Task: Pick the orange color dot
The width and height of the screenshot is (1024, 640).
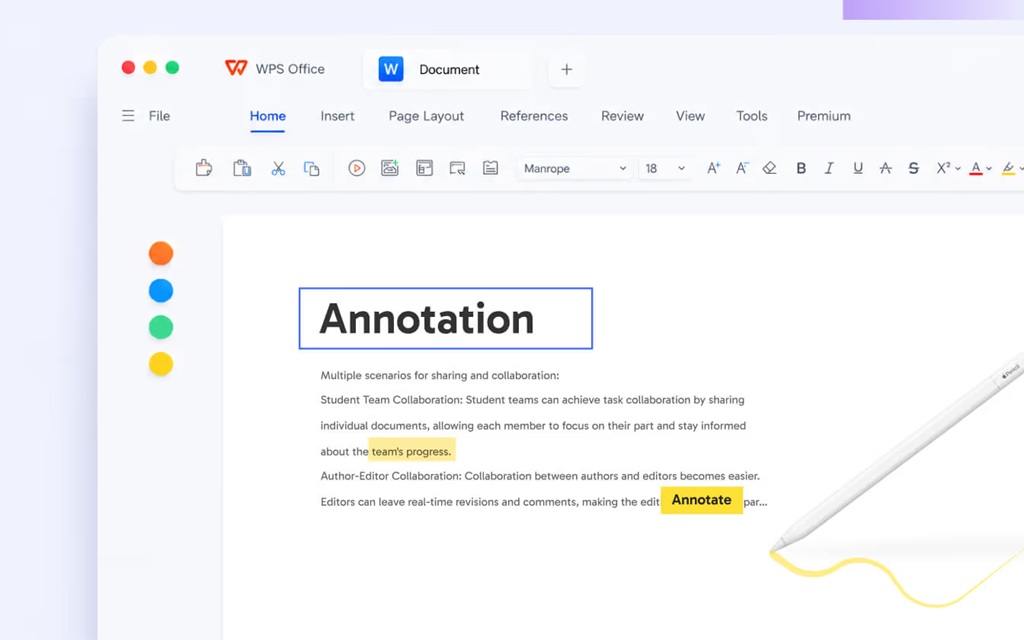Action: pos(161,253)
